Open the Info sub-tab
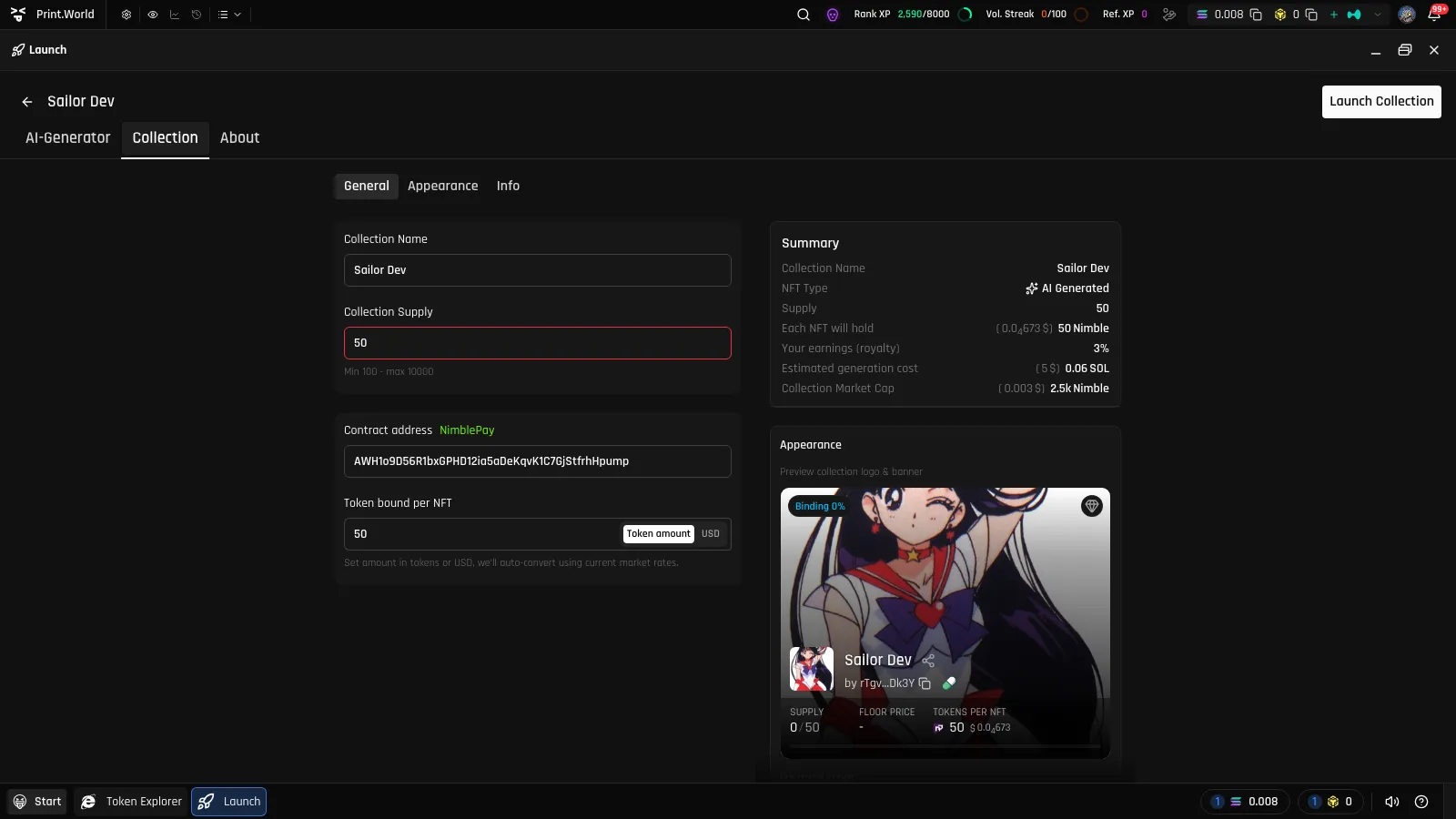1456x819 pixels. (508, 186)
